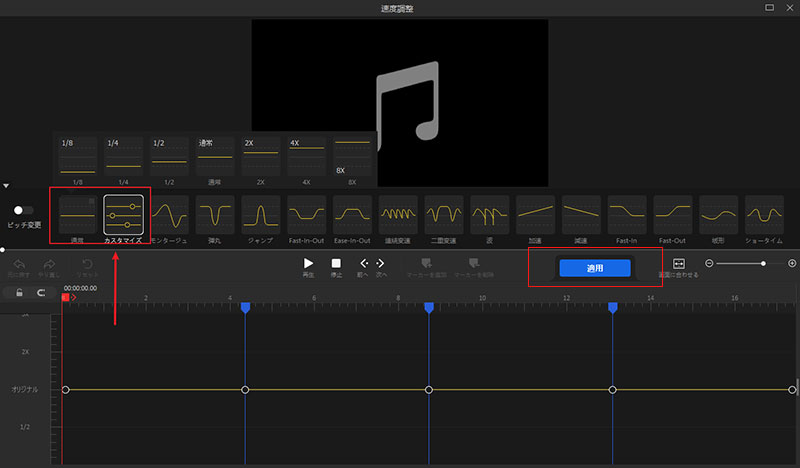
Task: Apply the Ease-In-Out speed curve
Action: click(x=352, y=215)
